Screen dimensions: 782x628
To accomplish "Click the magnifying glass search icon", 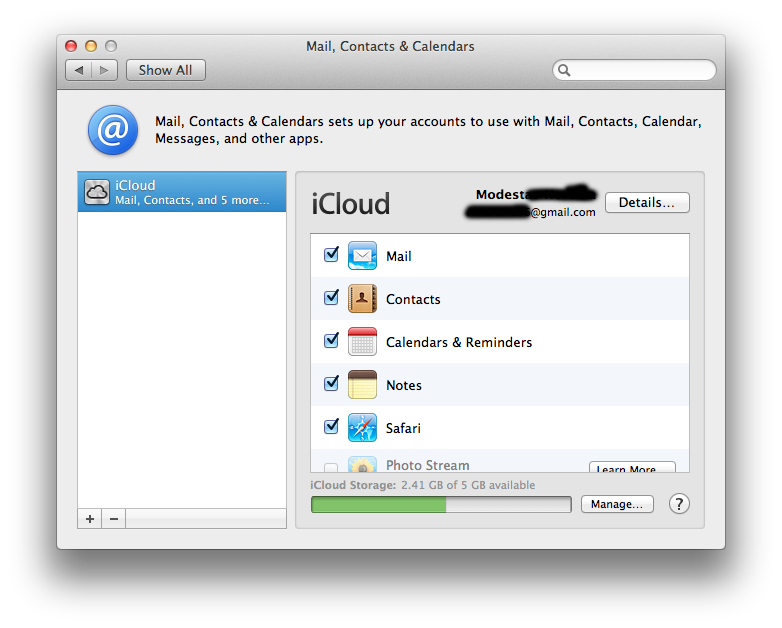I will 564,70.
